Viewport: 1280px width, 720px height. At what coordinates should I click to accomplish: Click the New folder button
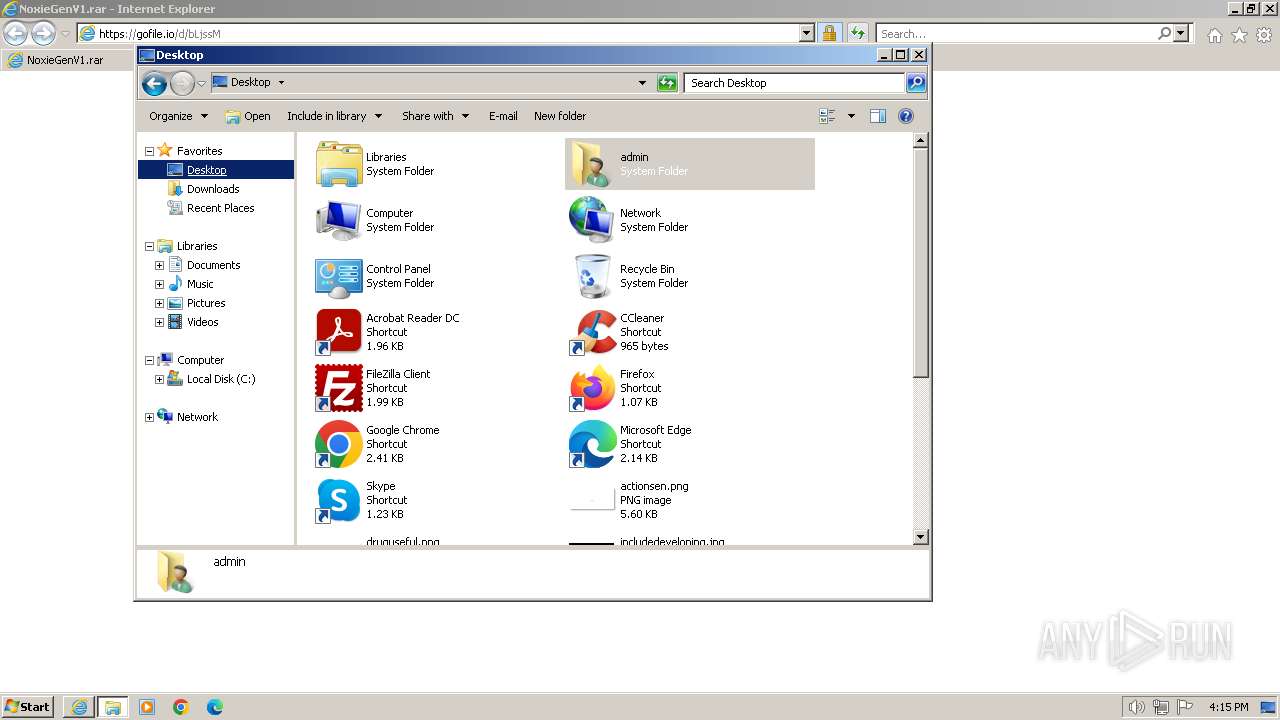560,116
